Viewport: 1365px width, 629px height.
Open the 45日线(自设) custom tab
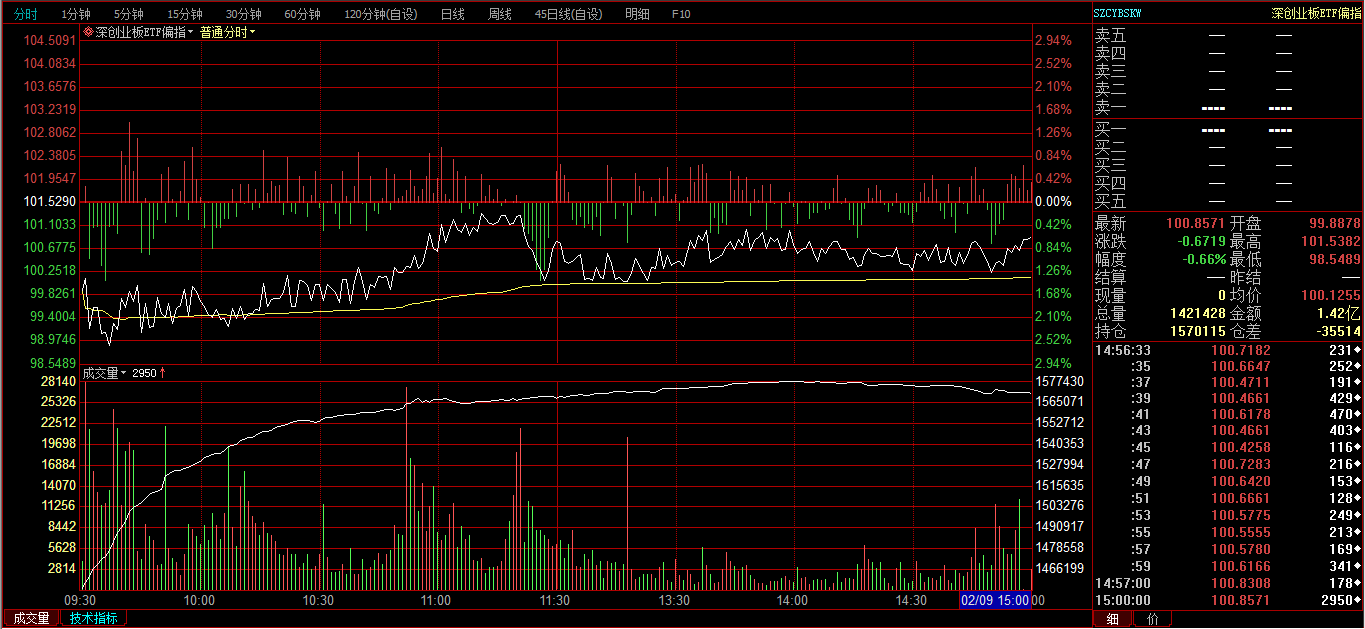(x=569, y=14)
